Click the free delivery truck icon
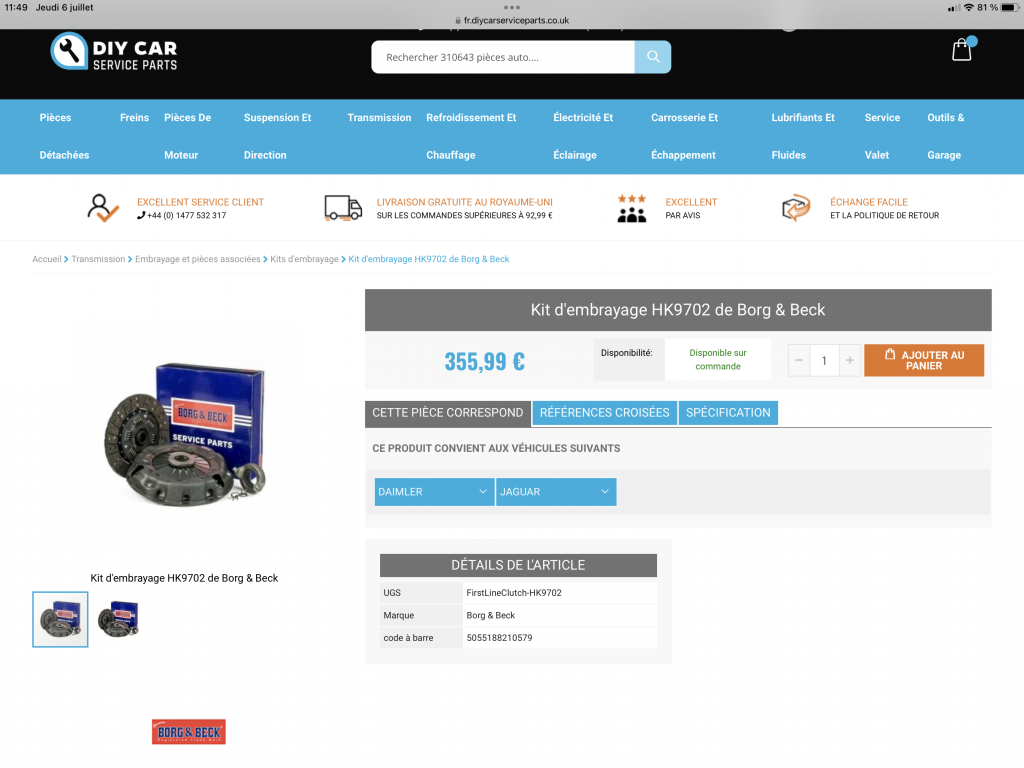This screenshot has width=1024, height=768. [x=343, y=208]
